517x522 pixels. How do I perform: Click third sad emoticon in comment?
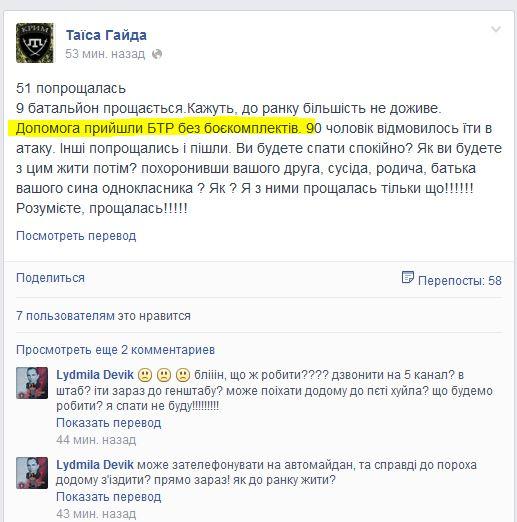point(183,375)
